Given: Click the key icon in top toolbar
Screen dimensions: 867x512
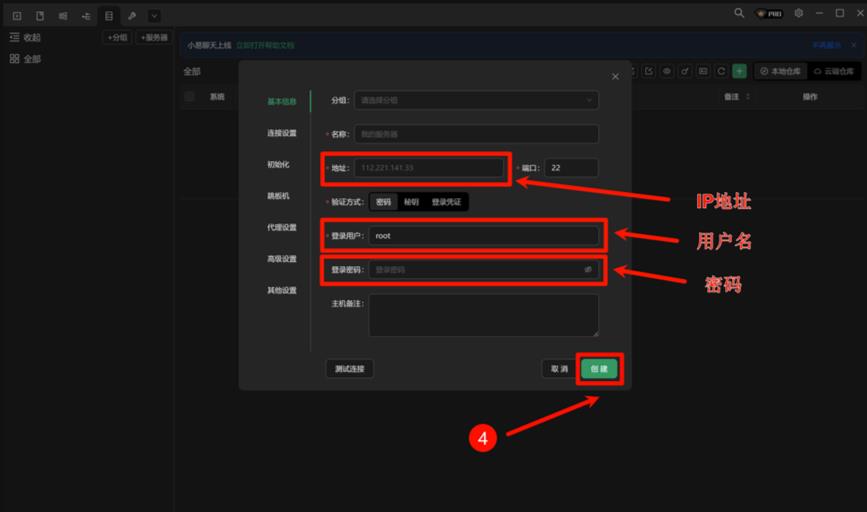Looking at the screenshot, I should (x=132, y=16).
